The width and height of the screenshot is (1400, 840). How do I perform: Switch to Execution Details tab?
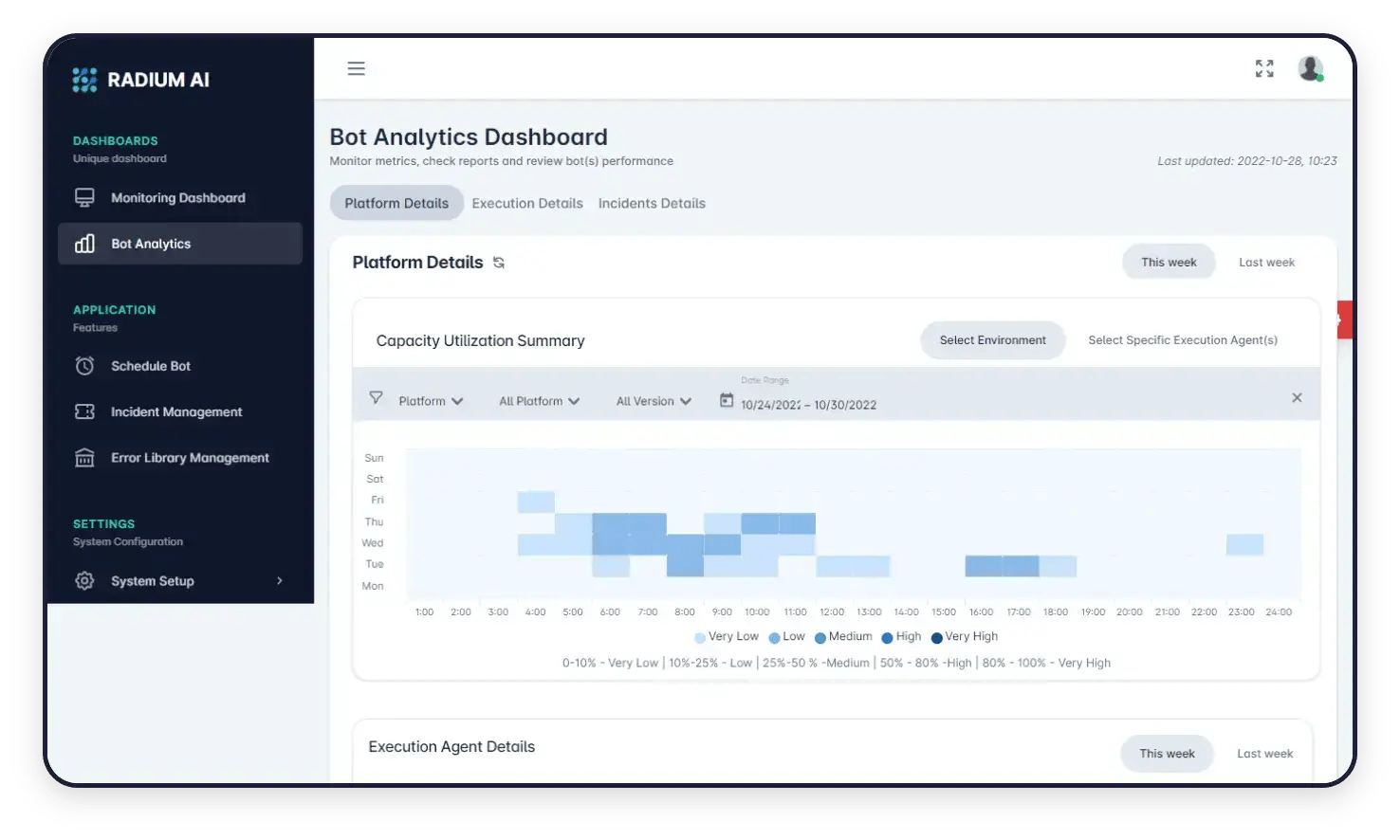[527, 203]
